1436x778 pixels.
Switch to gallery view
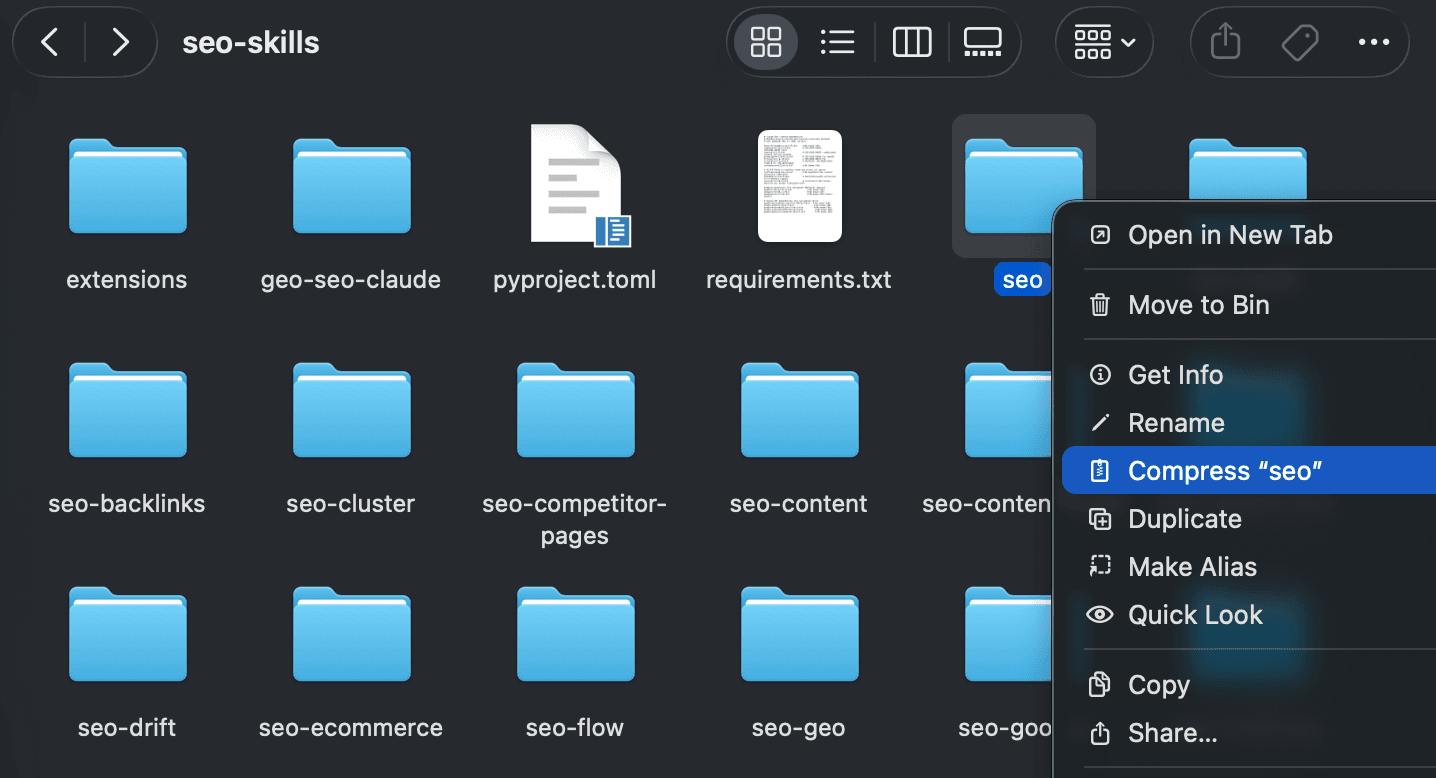[x=983, y=42]
